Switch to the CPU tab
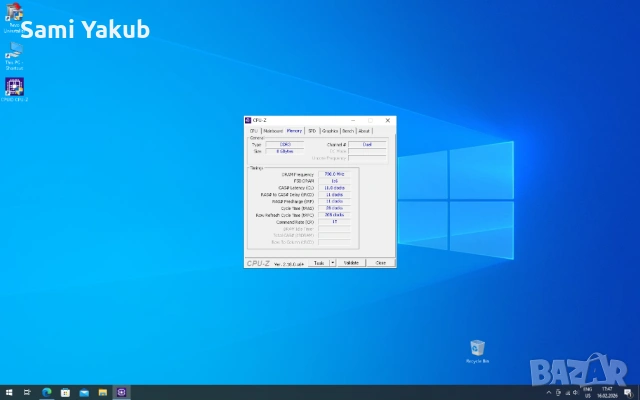640x400 pixels. coord(254,131)
